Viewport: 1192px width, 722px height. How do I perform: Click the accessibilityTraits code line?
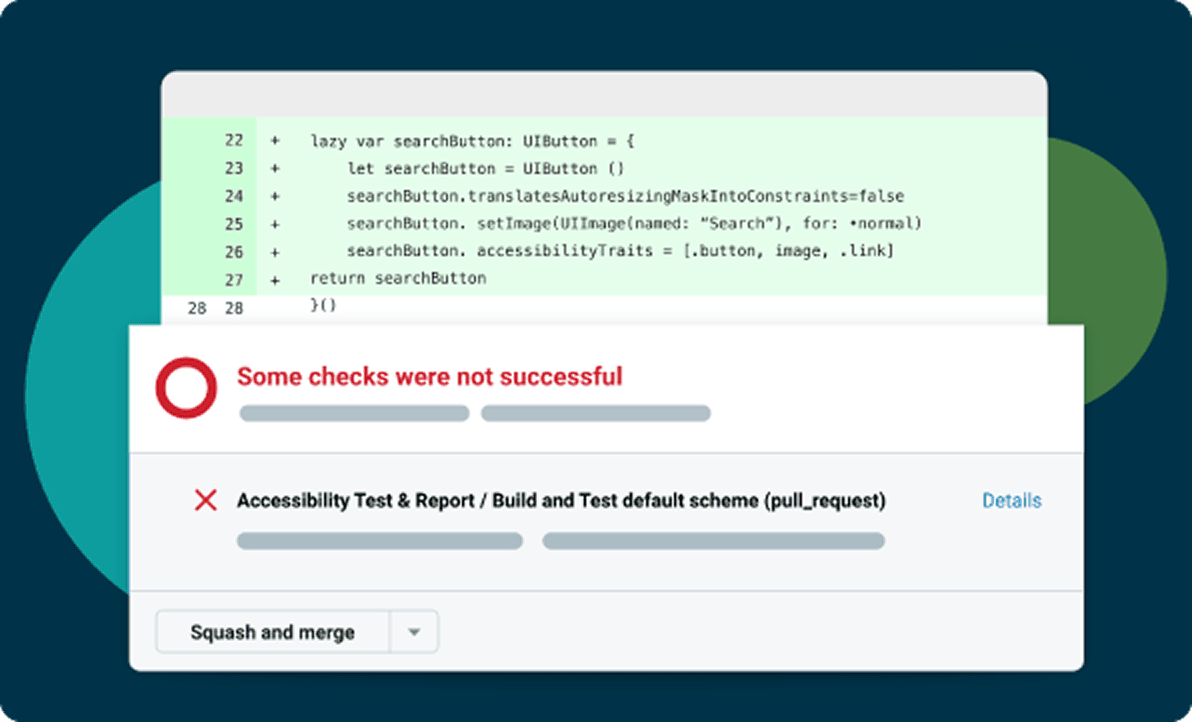tap(620, 251)
